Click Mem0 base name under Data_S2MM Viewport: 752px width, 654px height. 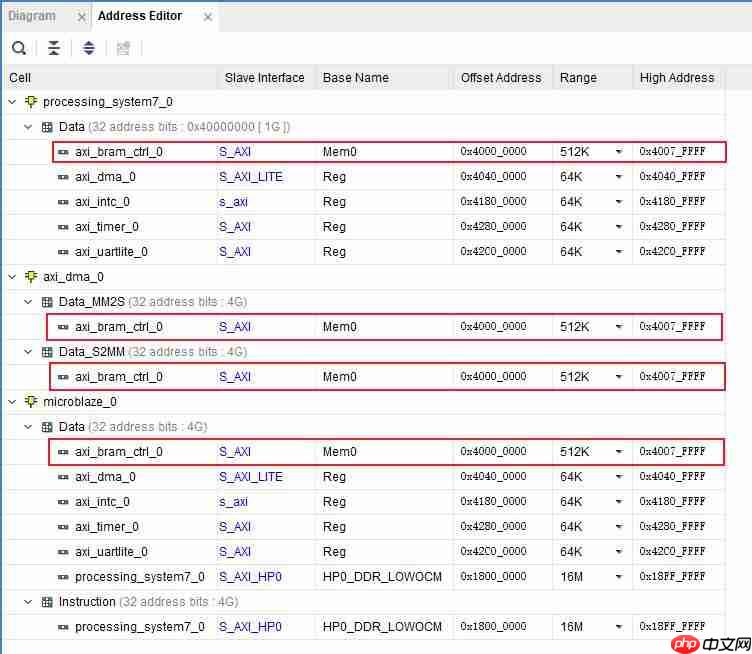(x=340, y=377)
